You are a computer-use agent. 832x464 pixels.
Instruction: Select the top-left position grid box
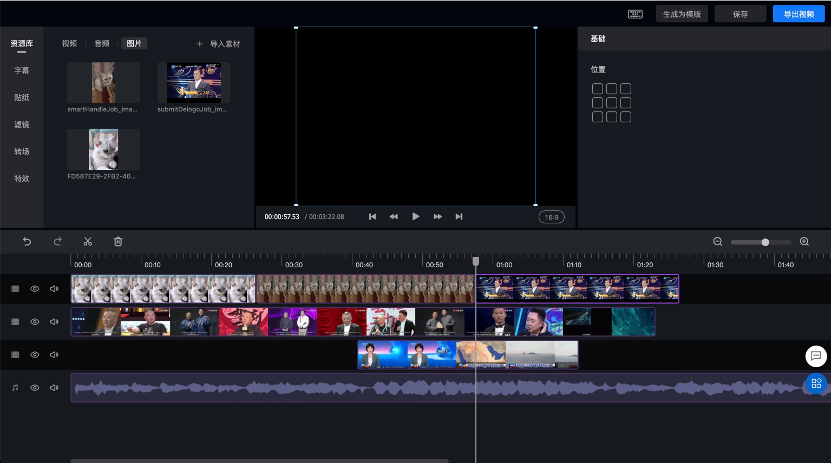coord(597,89)
